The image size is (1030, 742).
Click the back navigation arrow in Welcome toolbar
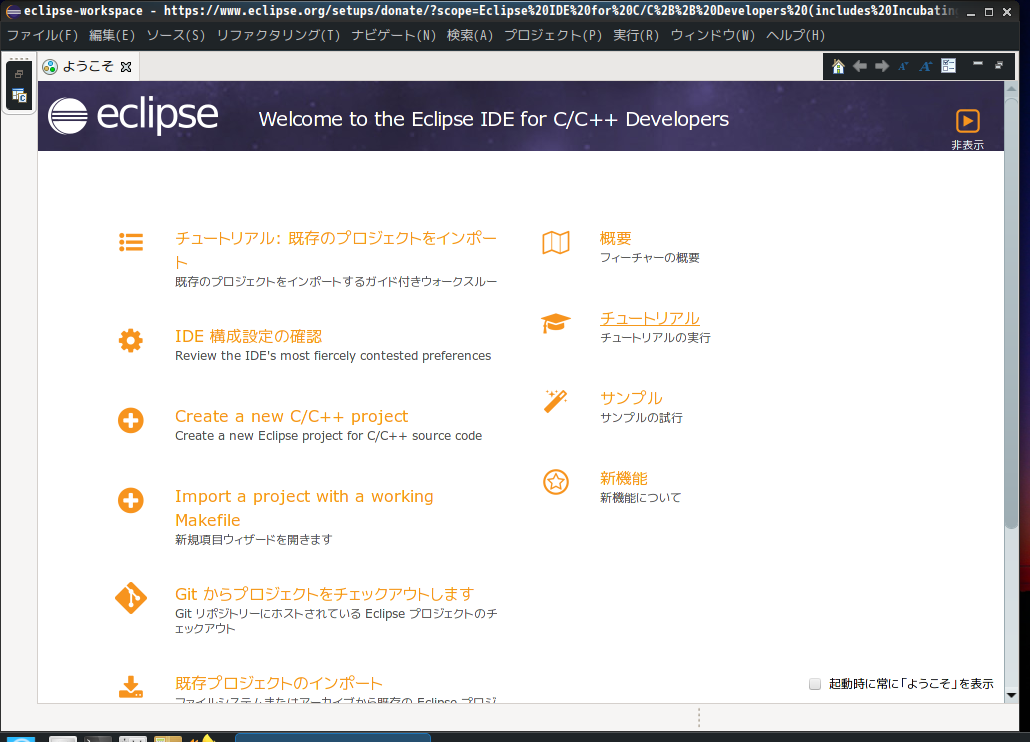859,66
